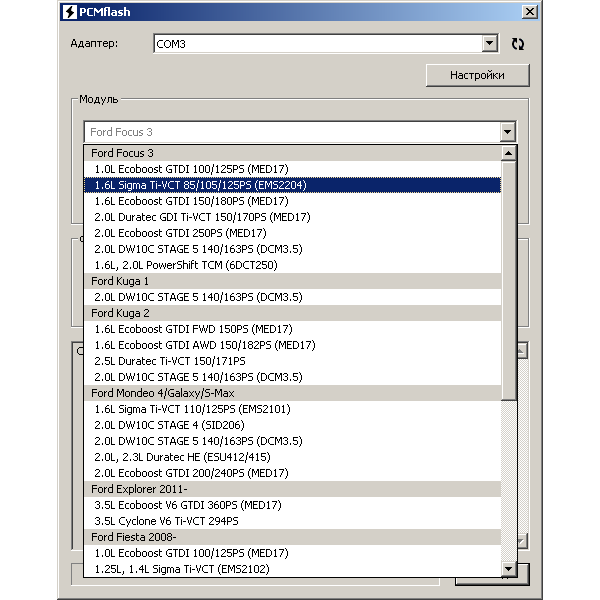Select 2.0L DW10C STAGE 4 (SID206)
Viewport: 600px width, 600px height.
tap(292, 425)
